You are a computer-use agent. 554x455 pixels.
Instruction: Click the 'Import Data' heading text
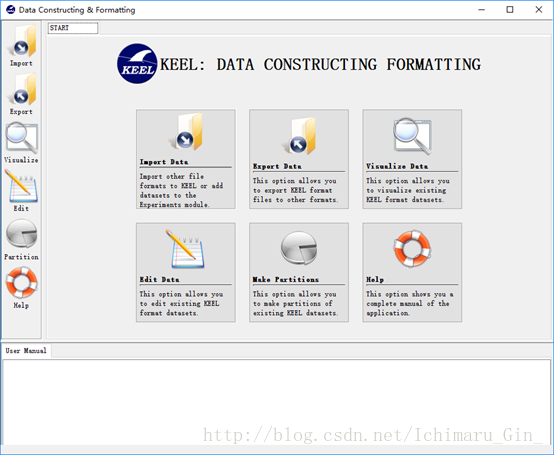[x=164, y=162]
